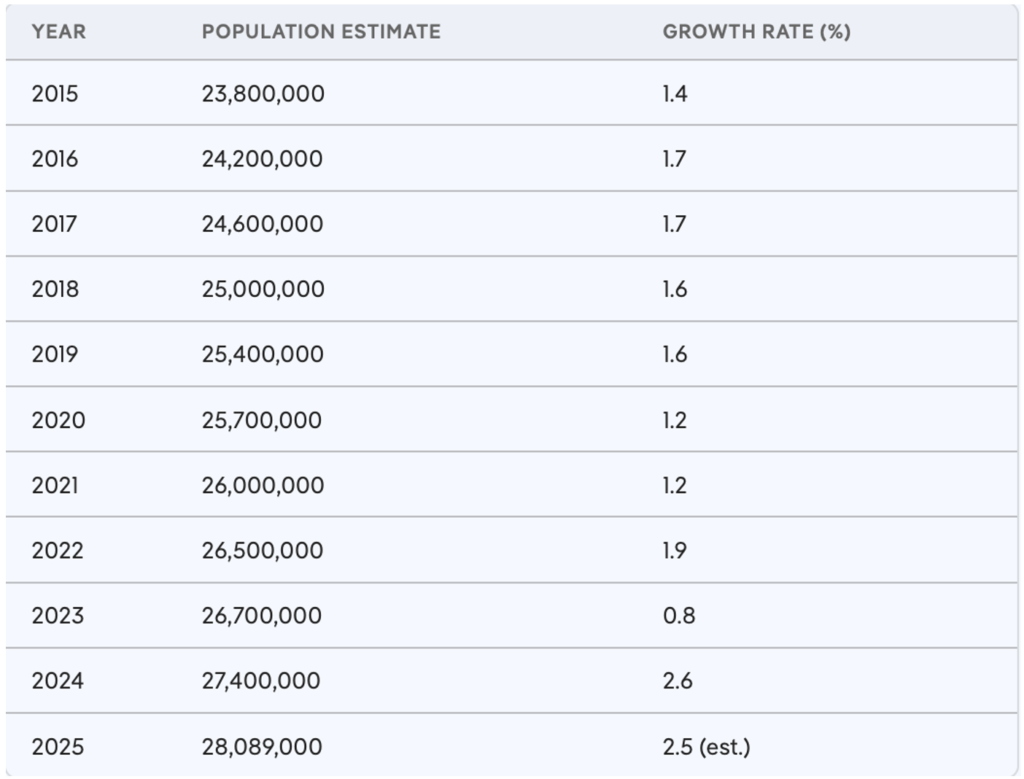The image size is (1024, 779).
Task: Select the 0.8 growth rate cell
Action: (x=679, y=616)
